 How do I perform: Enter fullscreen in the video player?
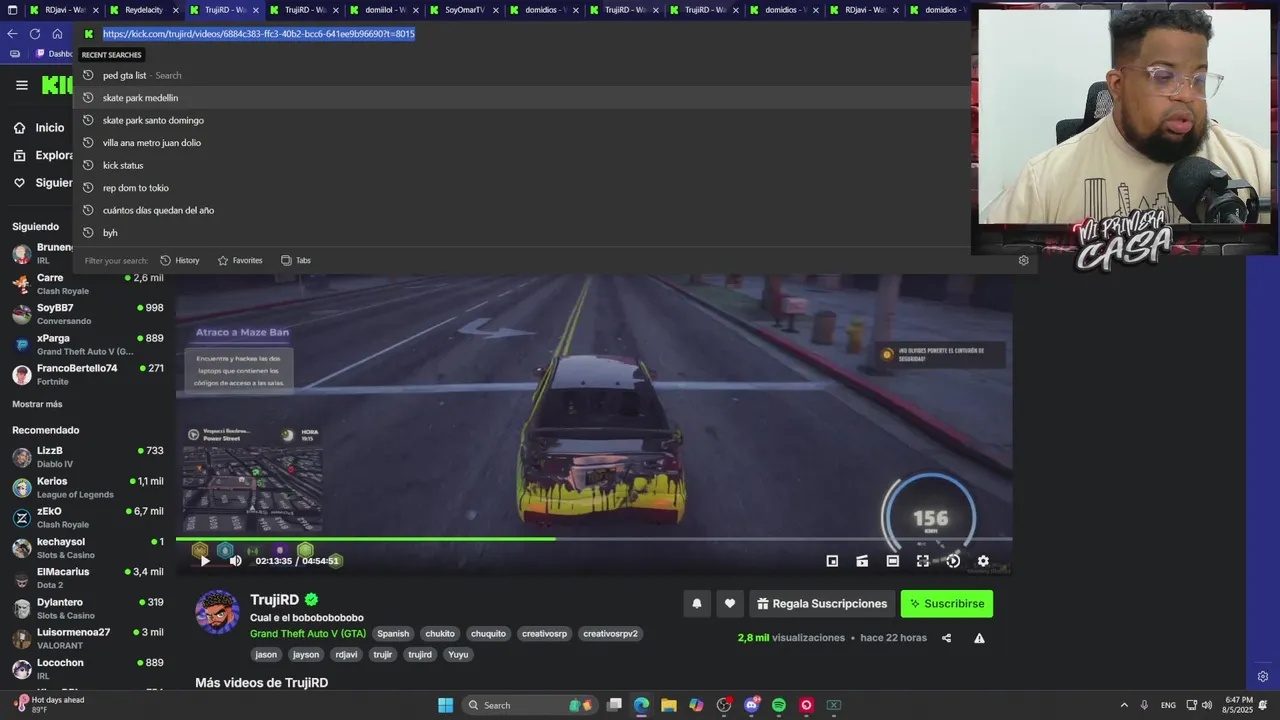923,561
